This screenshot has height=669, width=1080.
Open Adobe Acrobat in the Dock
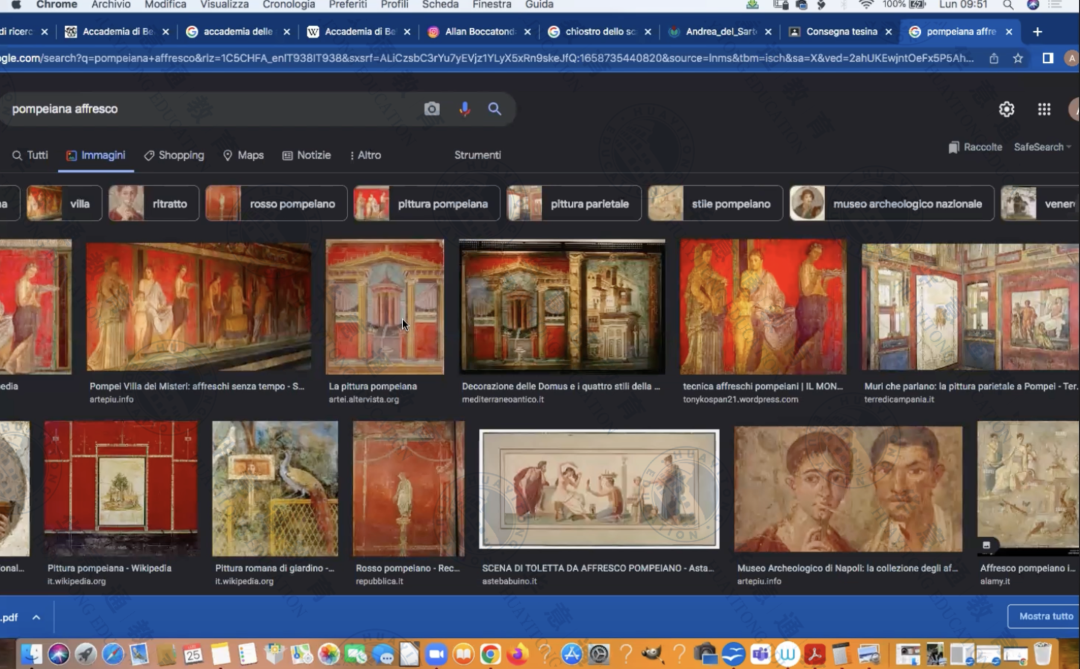(x=815, y=653)
